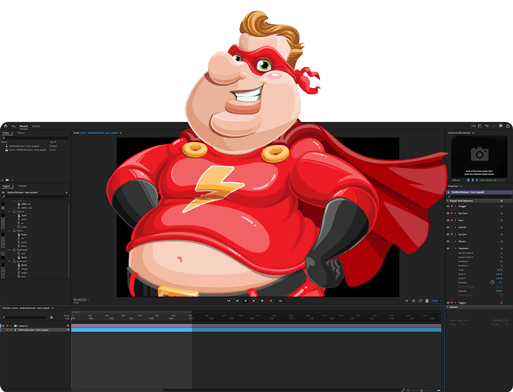This screenshot has width=513, height=392.
Task: Toggle Physics behavior visibility eye
Action: (448, 241)
